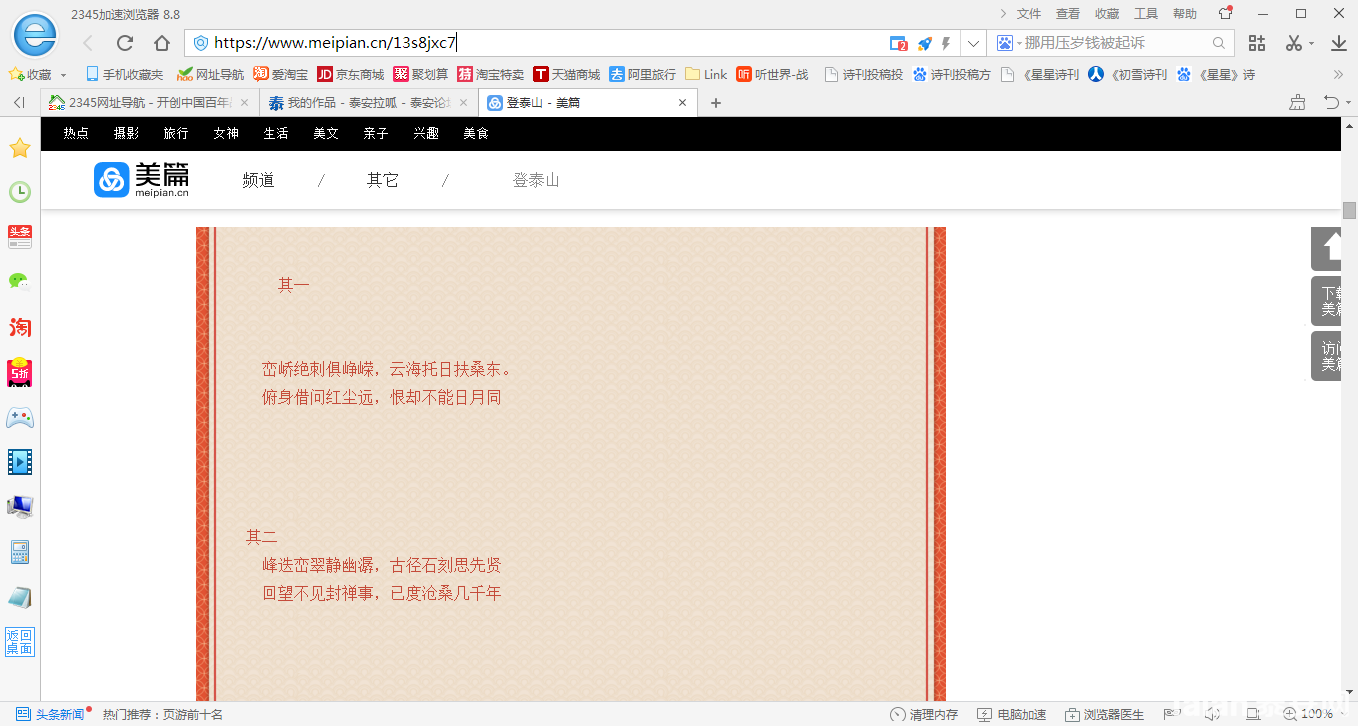Click the vertical page scrollbar thumb
This screenshot has width=1358, height=726.
(x=1349, y=210)
